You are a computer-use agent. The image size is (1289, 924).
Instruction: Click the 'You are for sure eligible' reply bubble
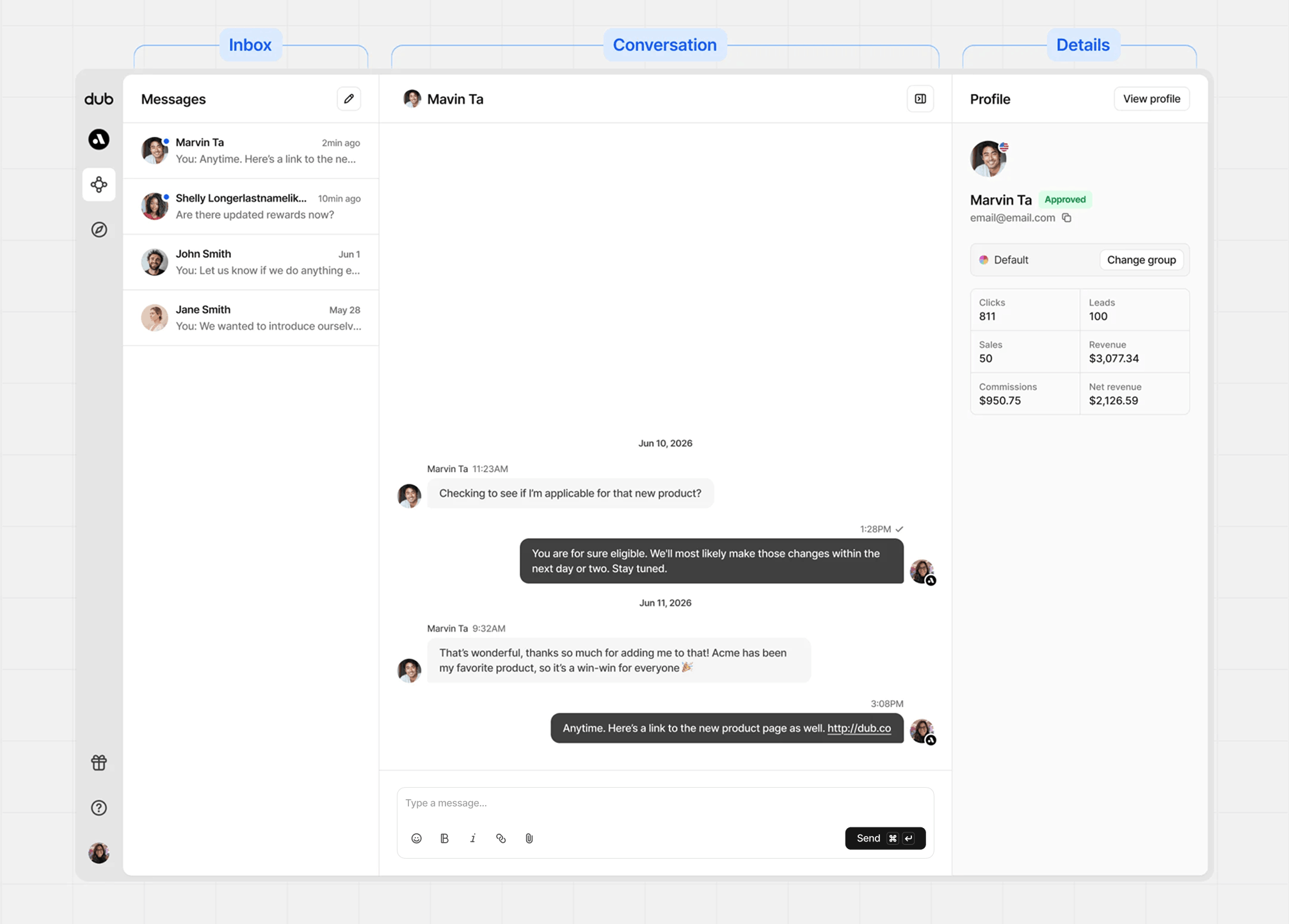(712, 561)
